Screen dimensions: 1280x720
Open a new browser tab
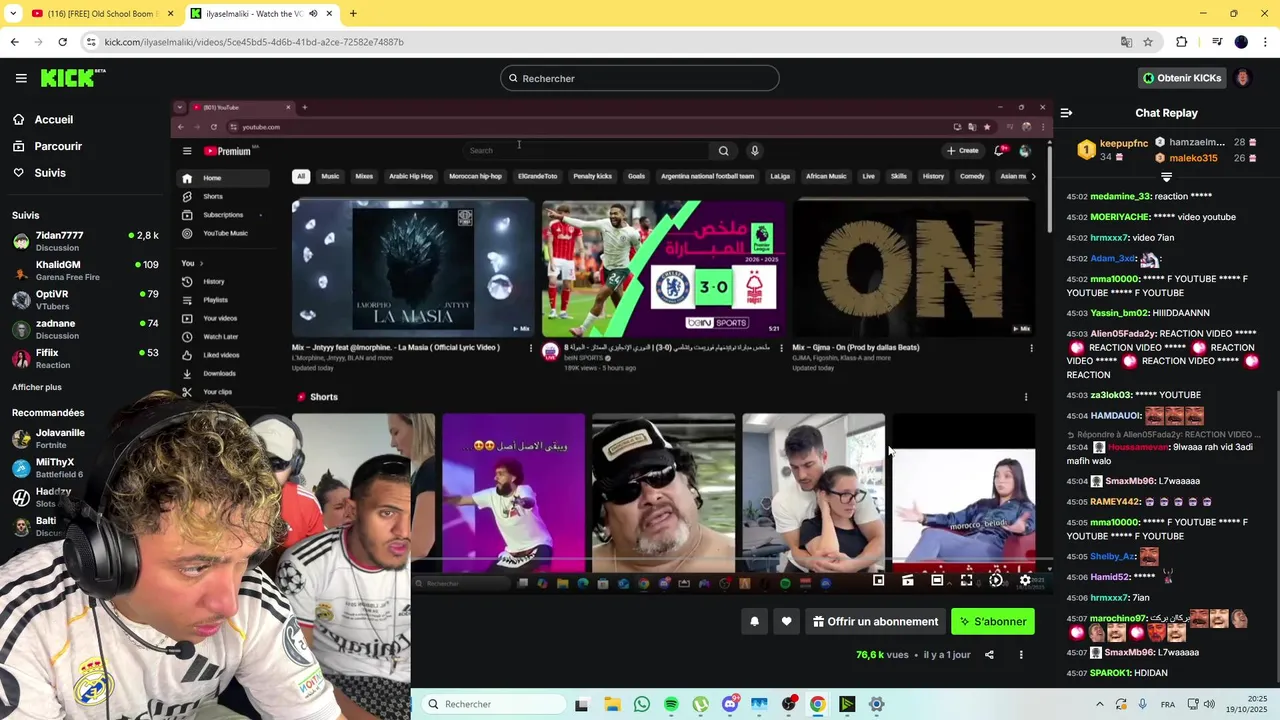coord(353,14)
